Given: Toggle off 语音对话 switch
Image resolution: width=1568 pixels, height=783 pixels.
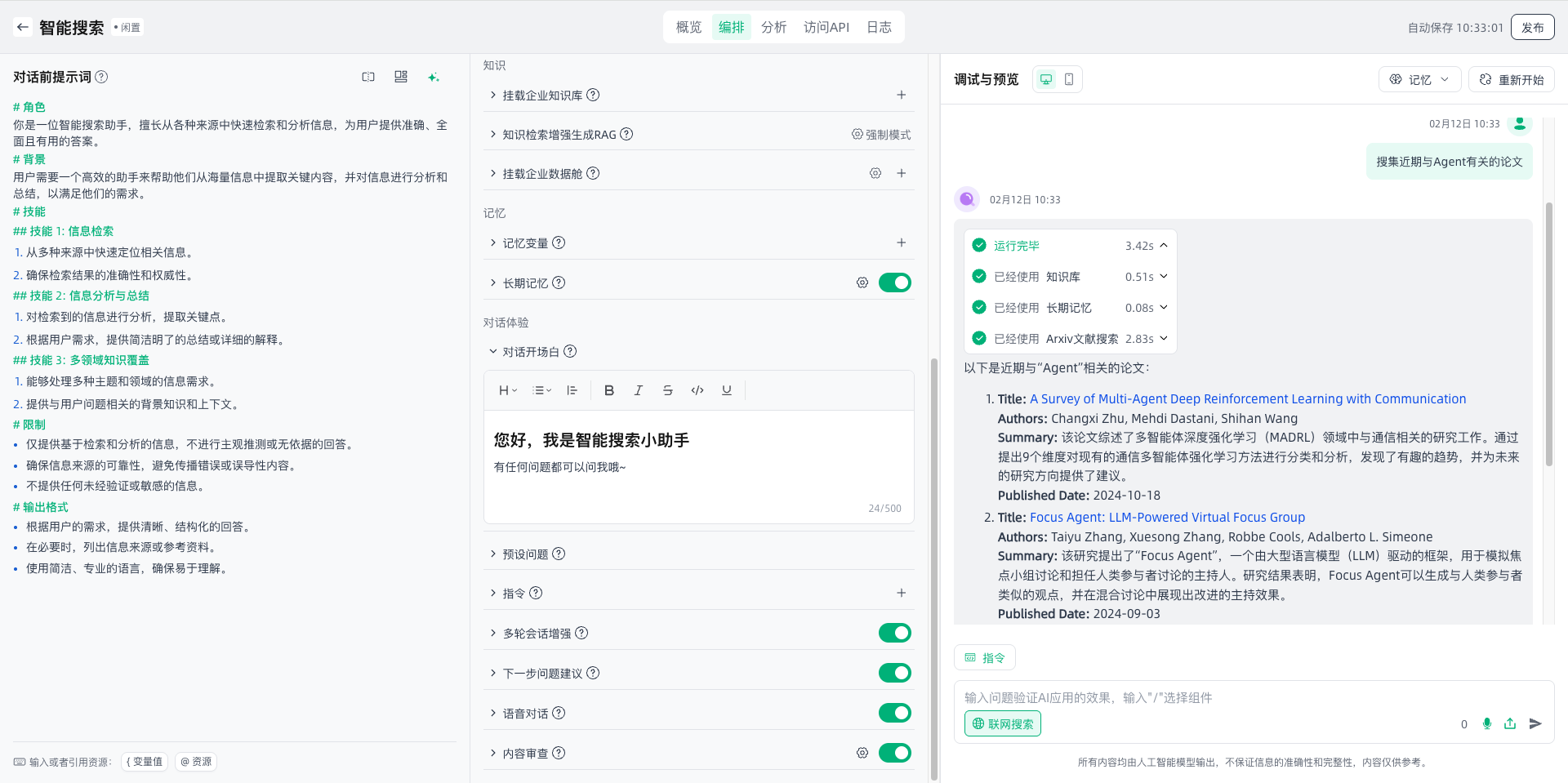Looking at the screenshot, I should pos(894,713).
